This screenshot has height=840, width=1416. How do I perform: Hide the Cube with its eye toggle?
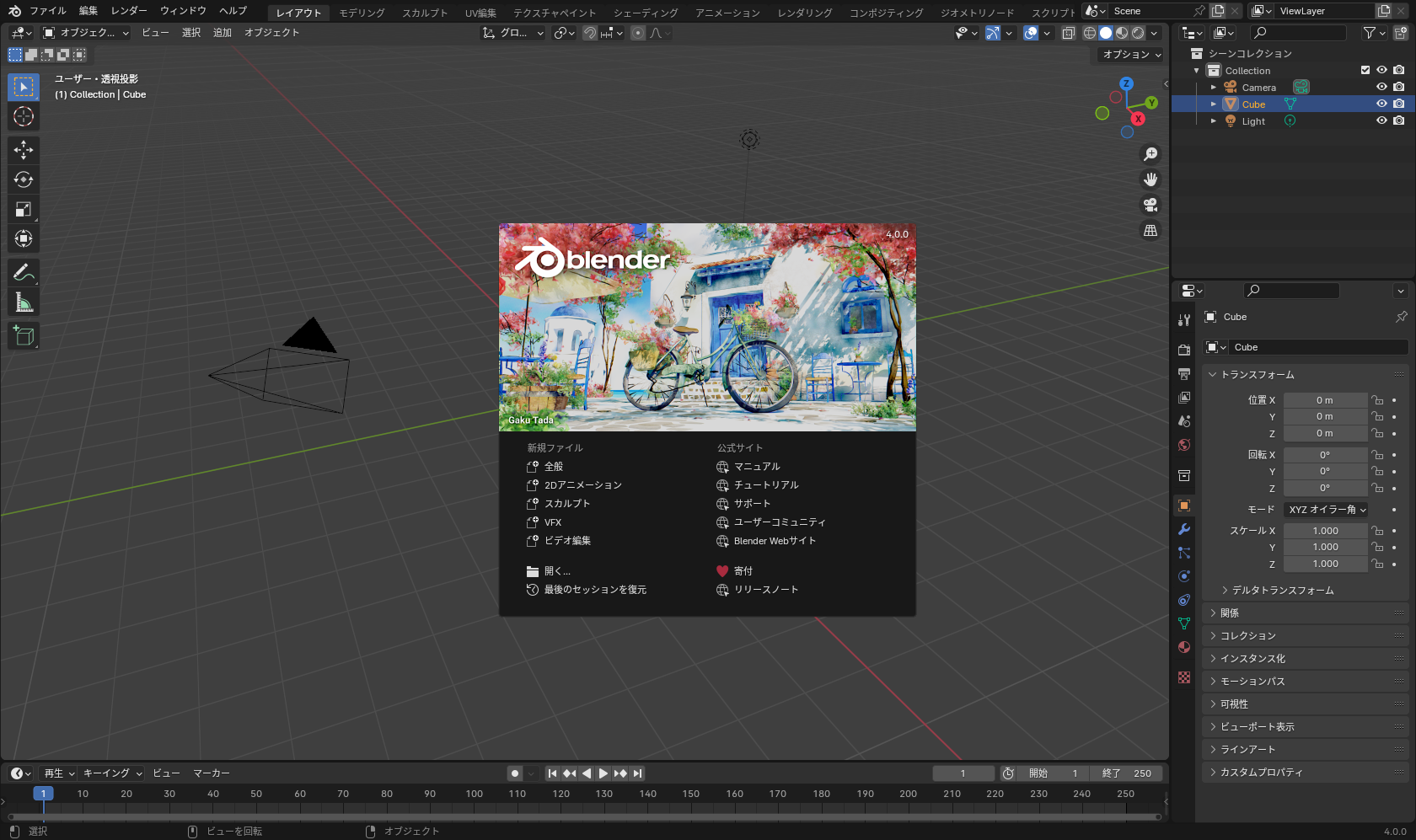coord(1381,104)
